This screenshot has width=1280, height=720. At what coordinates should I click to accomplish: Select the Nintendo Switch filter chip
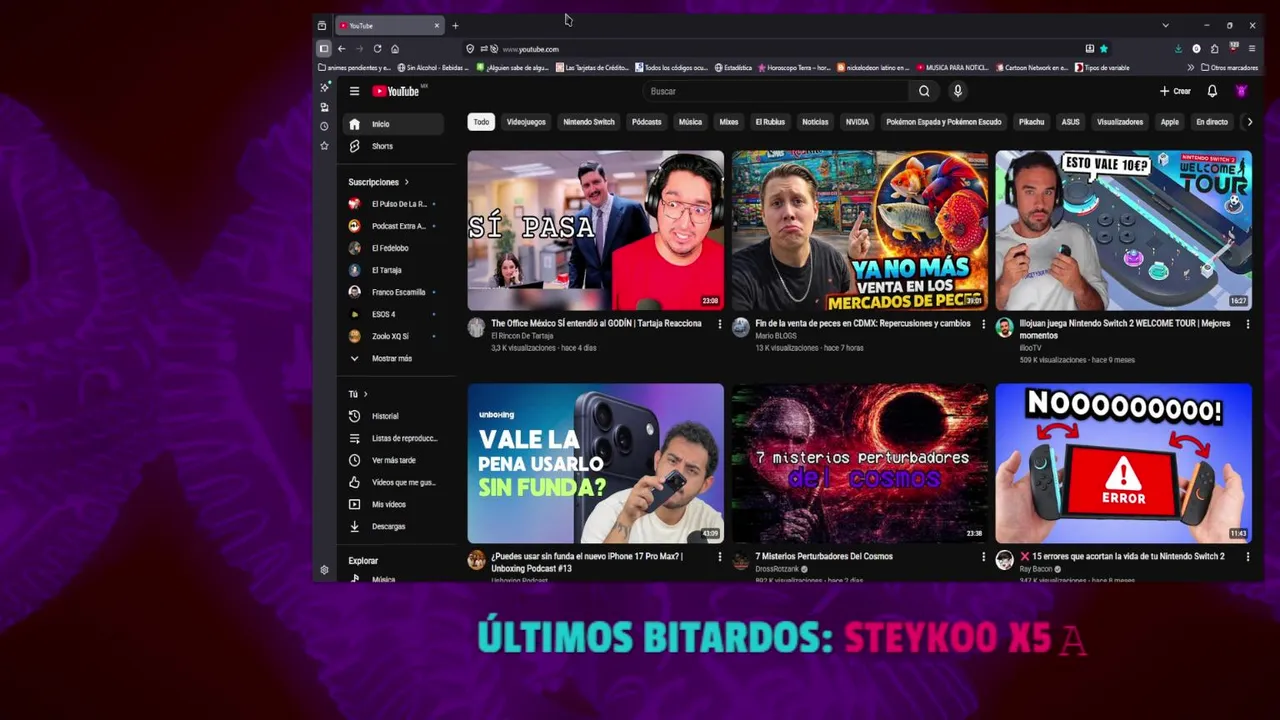coord(589,122)
